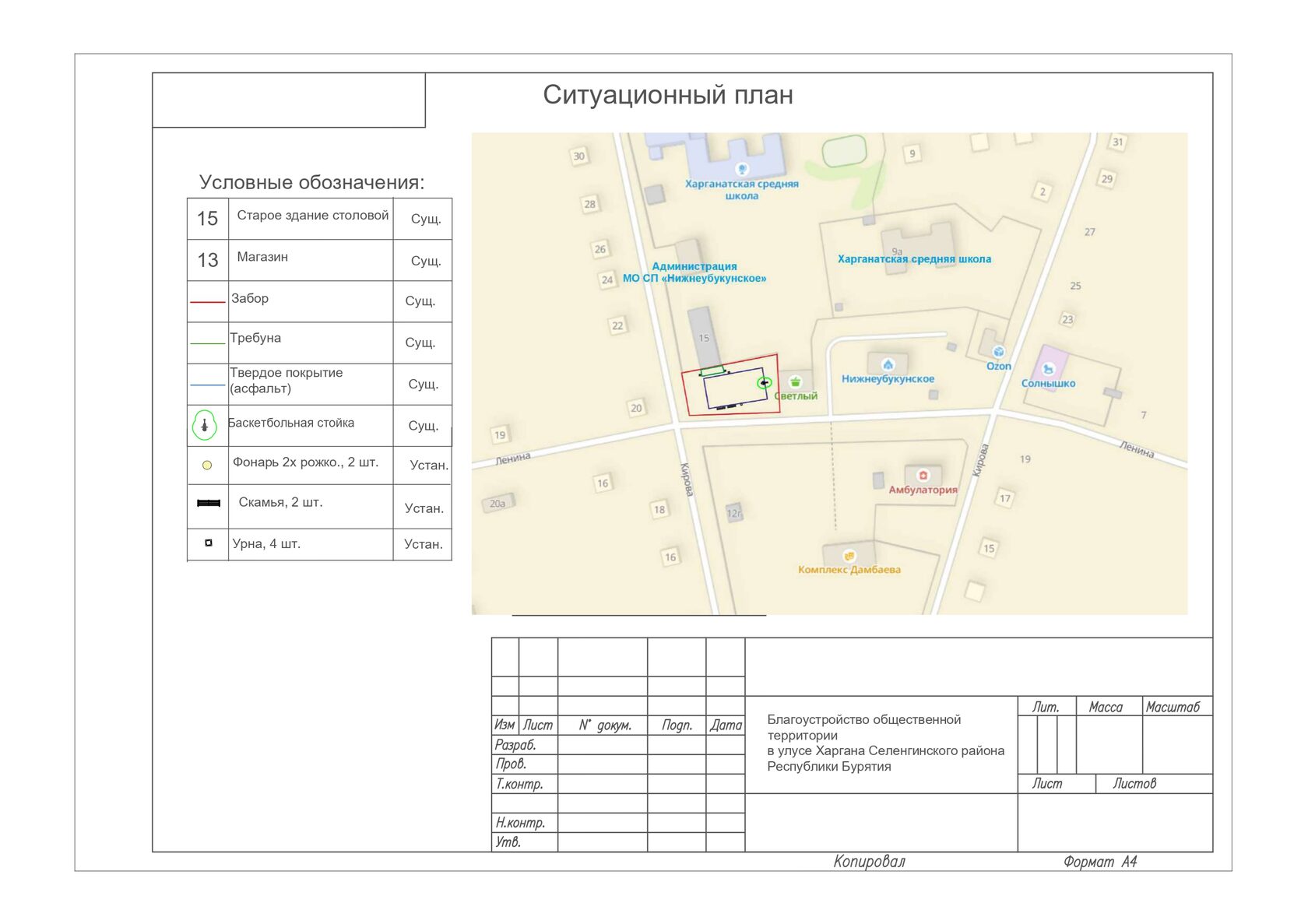Click the Администрация МО СП «Нижнеубукунское» map label

[x=694, y=272]
